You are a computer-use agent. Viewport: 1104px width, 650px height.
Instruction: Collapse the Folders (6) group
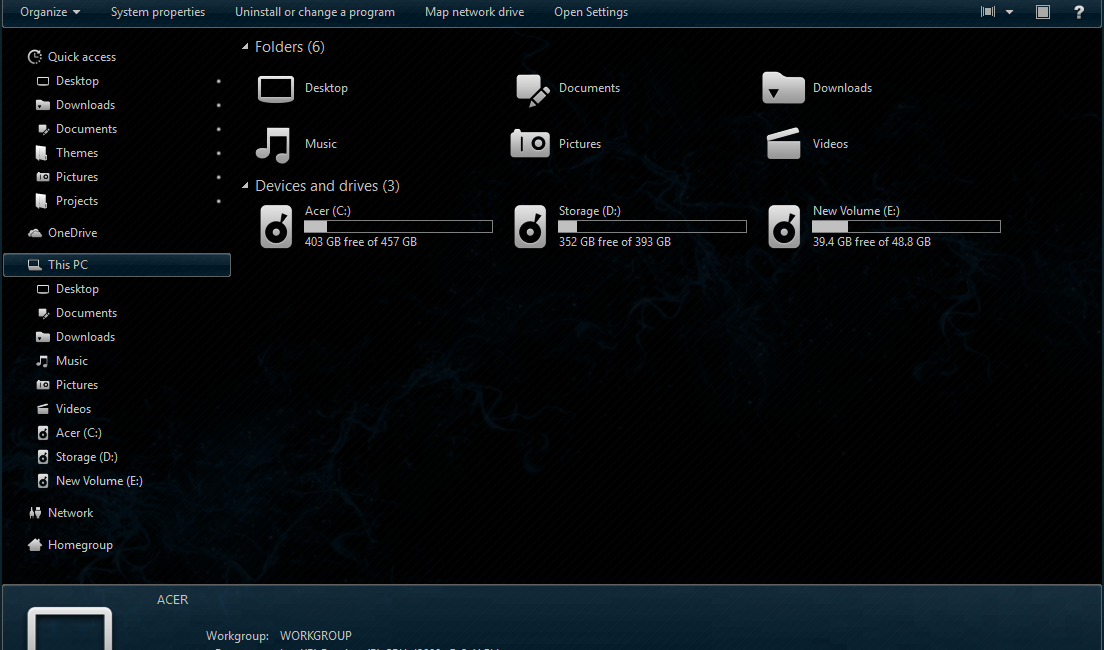pyautogui.click(x=246, y=47)
